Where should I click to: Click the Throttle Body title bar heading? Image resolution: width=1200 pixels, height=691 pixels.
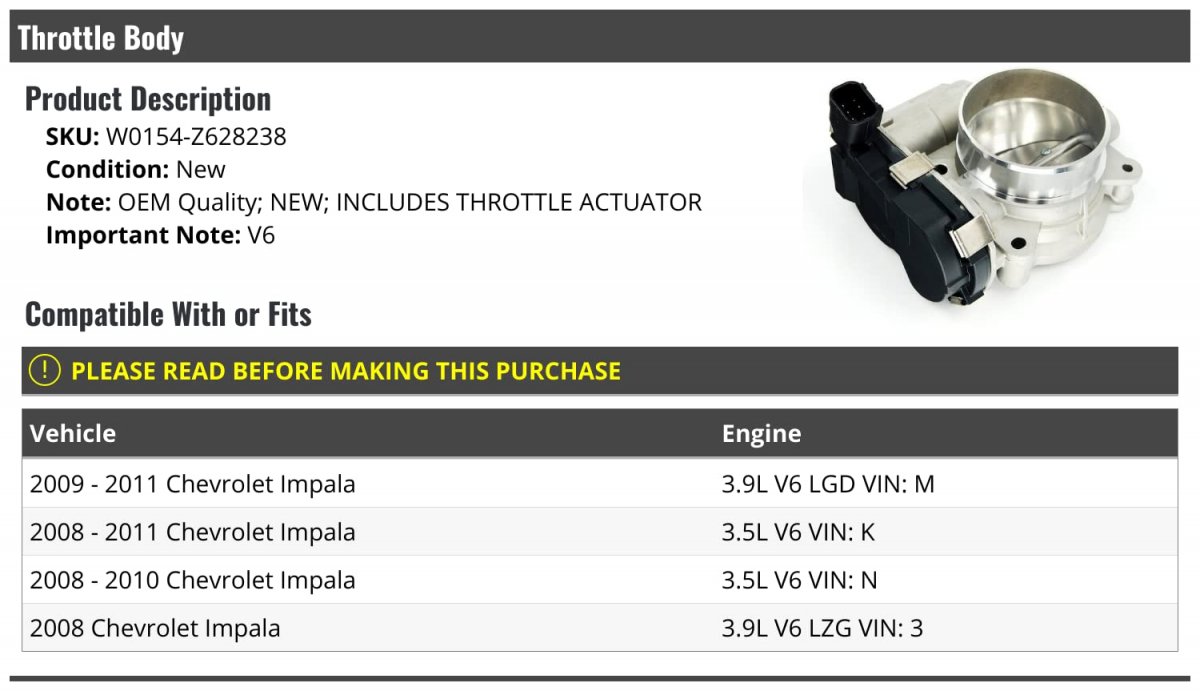coord(101,38)
